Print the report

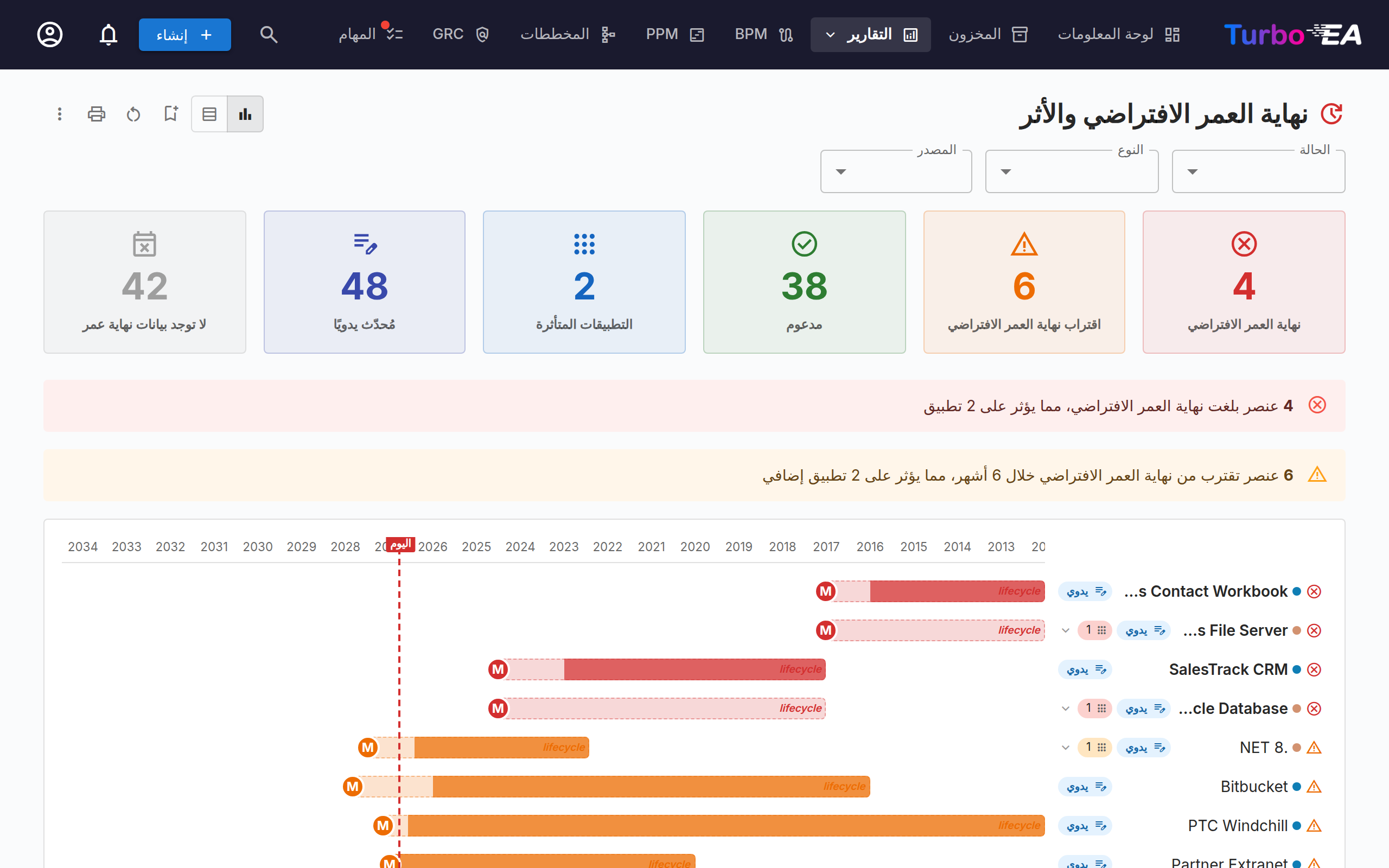pos(97,114)
